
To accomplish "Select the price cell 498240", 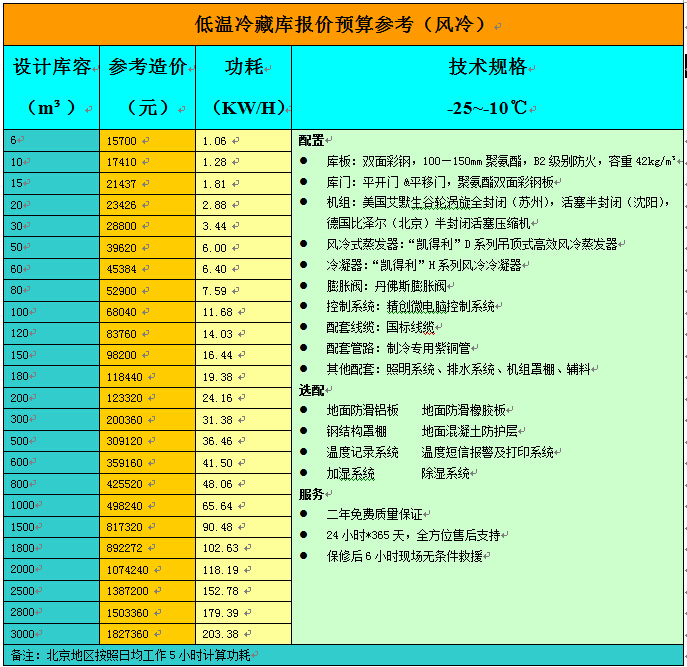I will pos(124,505).
